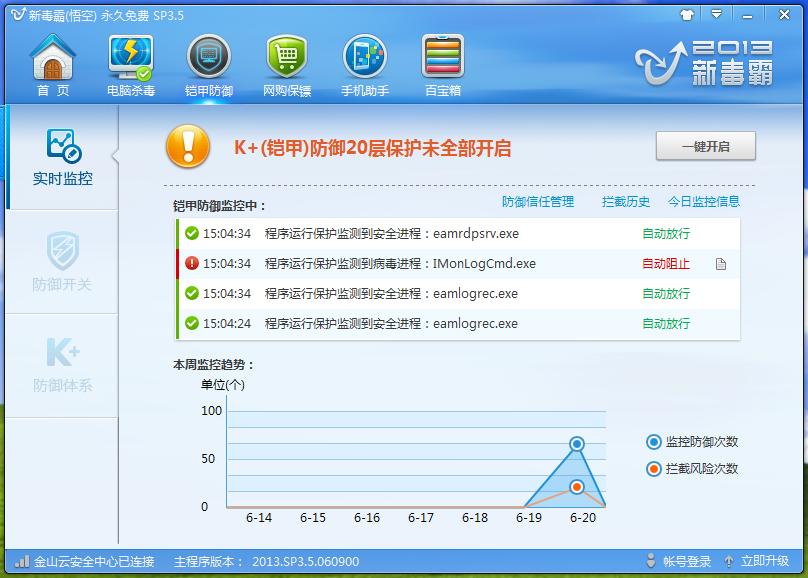Click green check icon on 15:04:24 eamlogrec.exe row
The height and width of the screenshot is (578, 808).
pos(192,324)
